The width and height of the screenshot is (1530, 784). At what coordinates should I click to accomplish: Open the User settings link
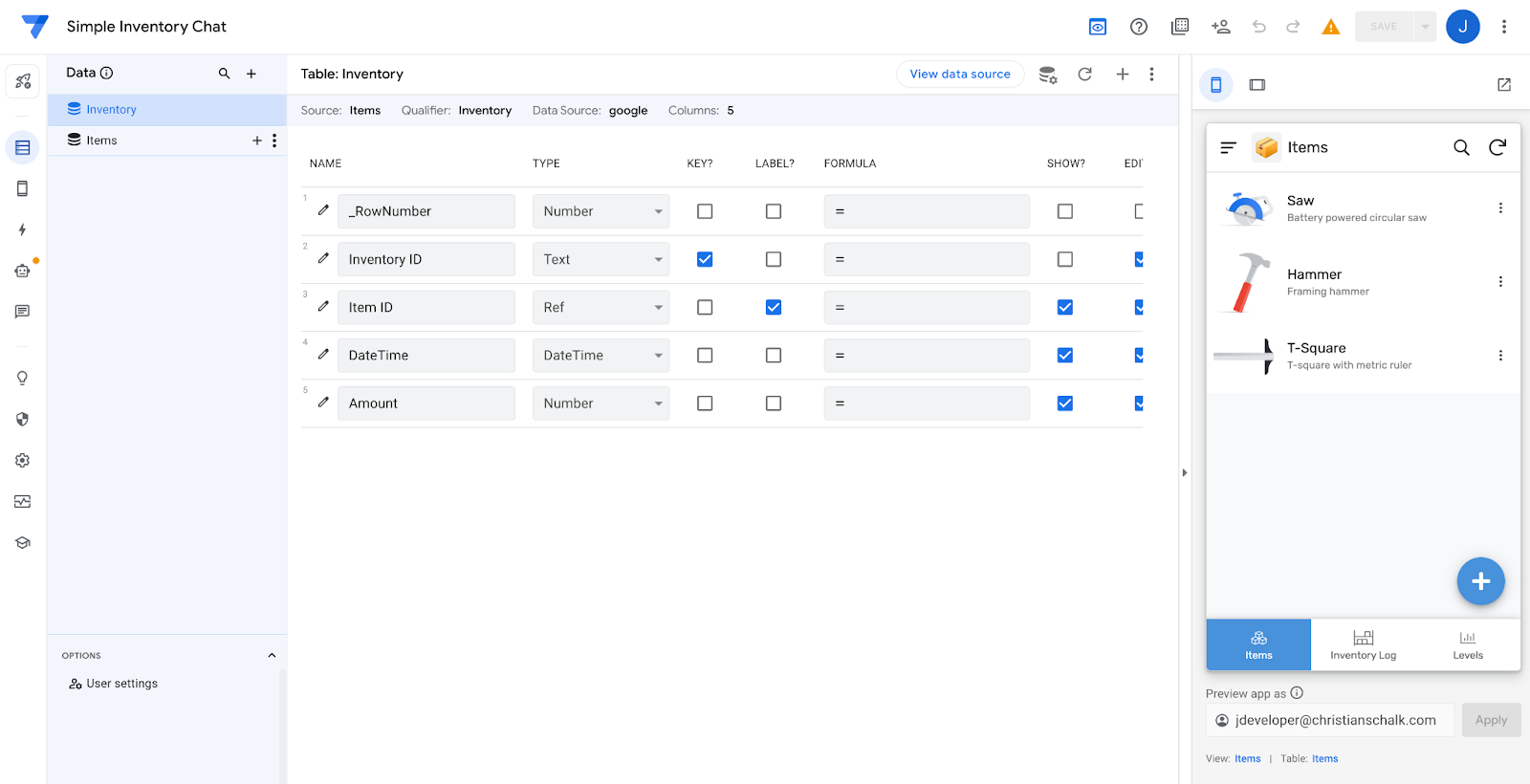click(x=121, y=684)
